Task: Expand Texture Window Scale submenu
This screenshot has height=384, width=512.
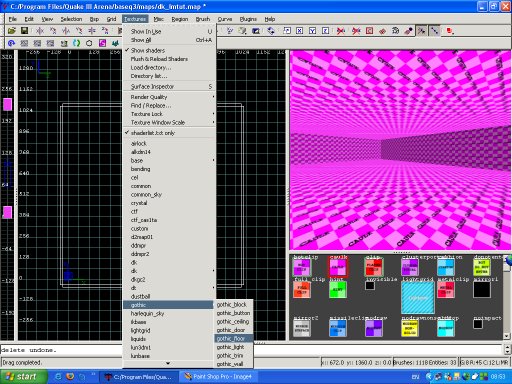Action: click(169, 122)
